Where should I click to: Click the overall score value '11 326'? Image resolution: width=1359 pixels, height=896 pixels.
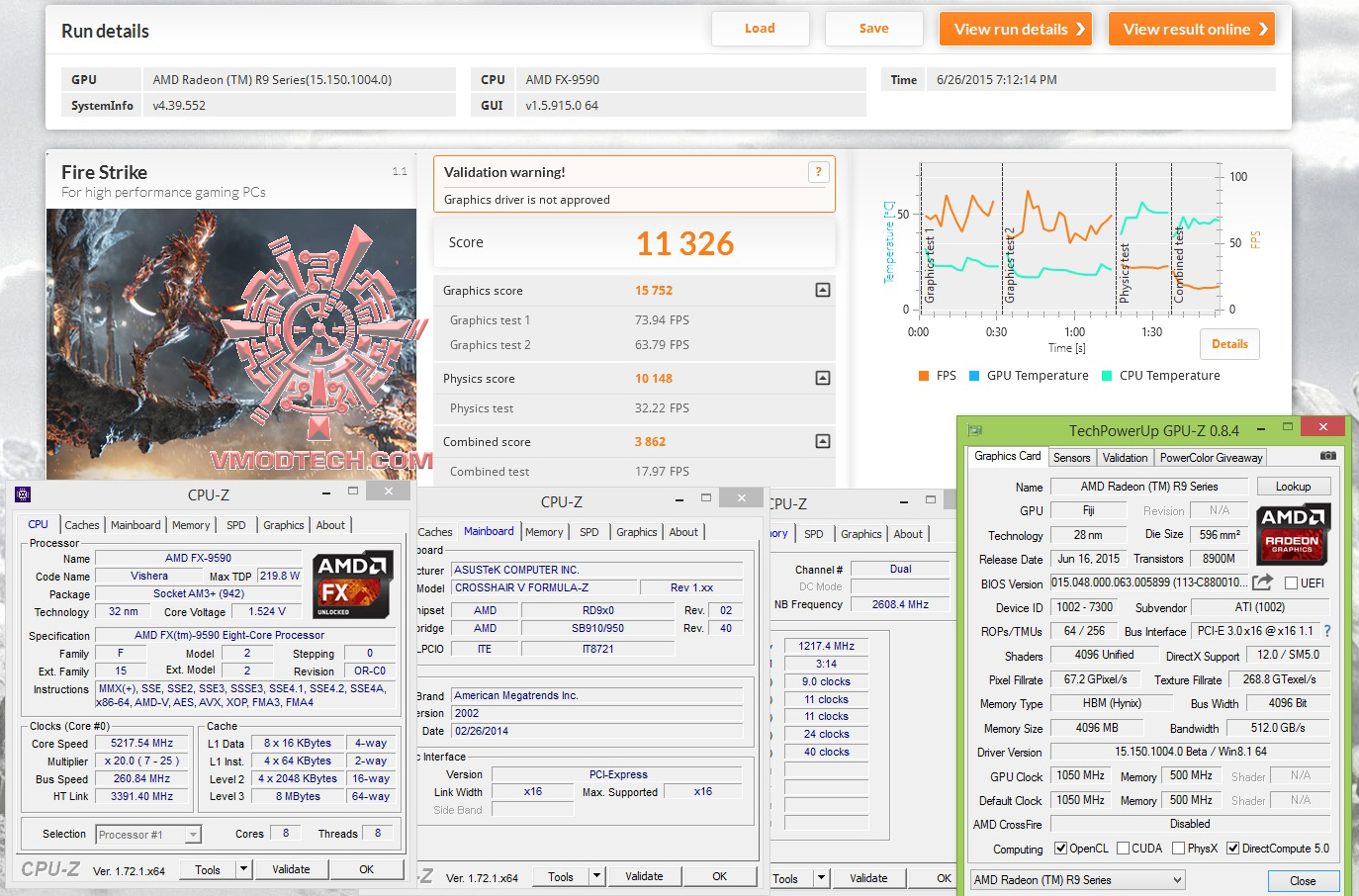[x=684, y=243]
